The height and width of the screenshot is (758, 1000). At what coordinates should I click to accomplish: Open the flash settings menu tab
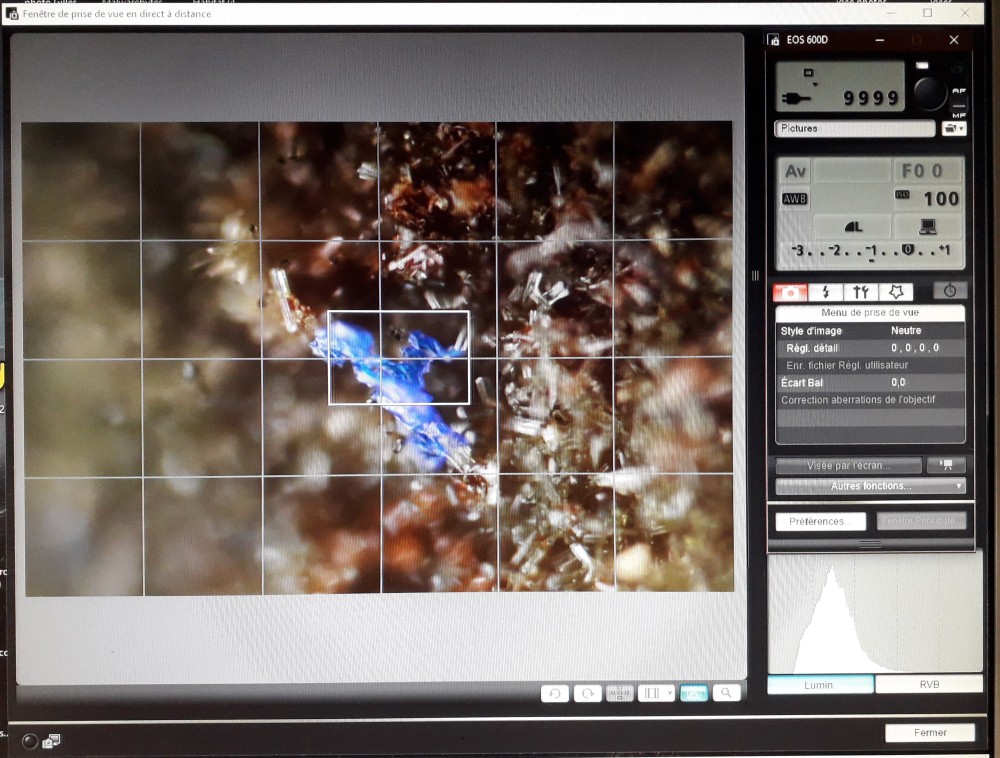click(x=826, y=292)
